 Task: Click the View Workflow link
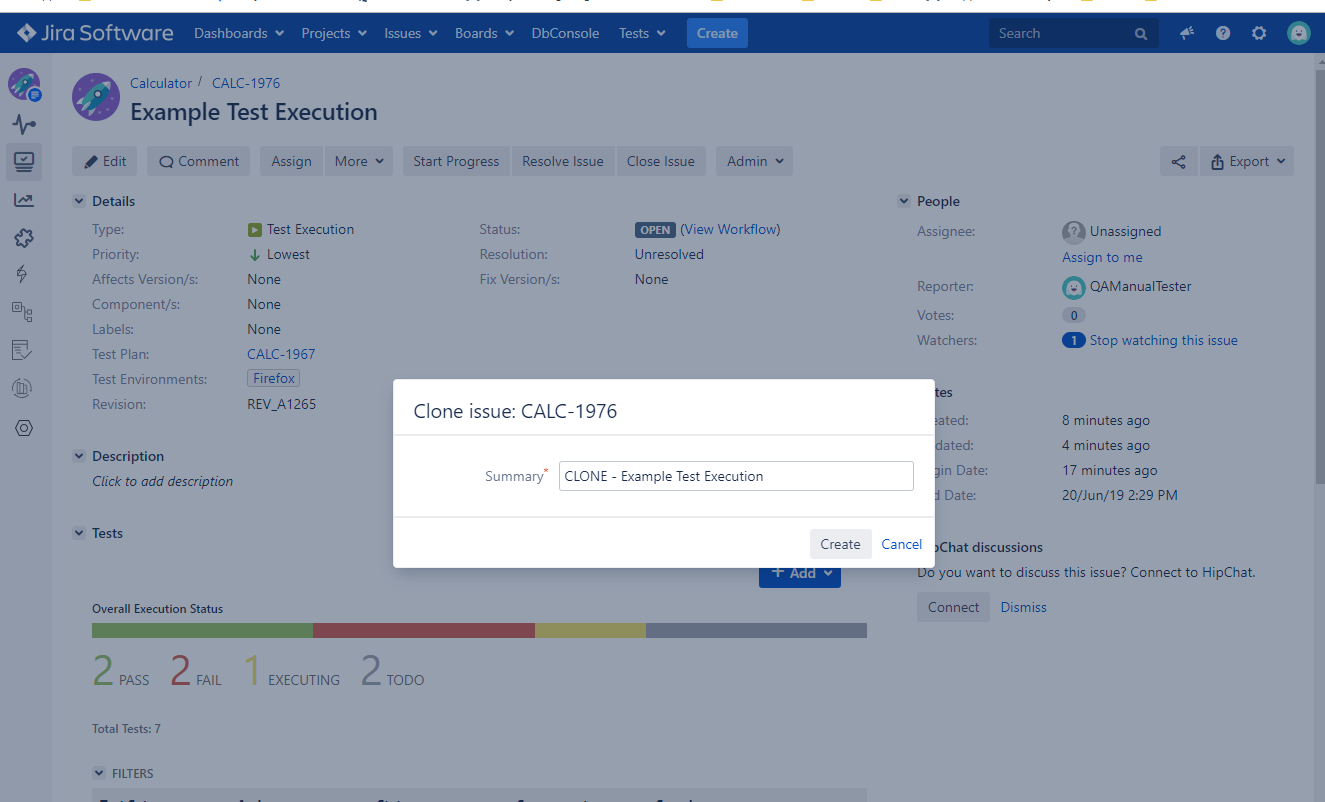730,229
